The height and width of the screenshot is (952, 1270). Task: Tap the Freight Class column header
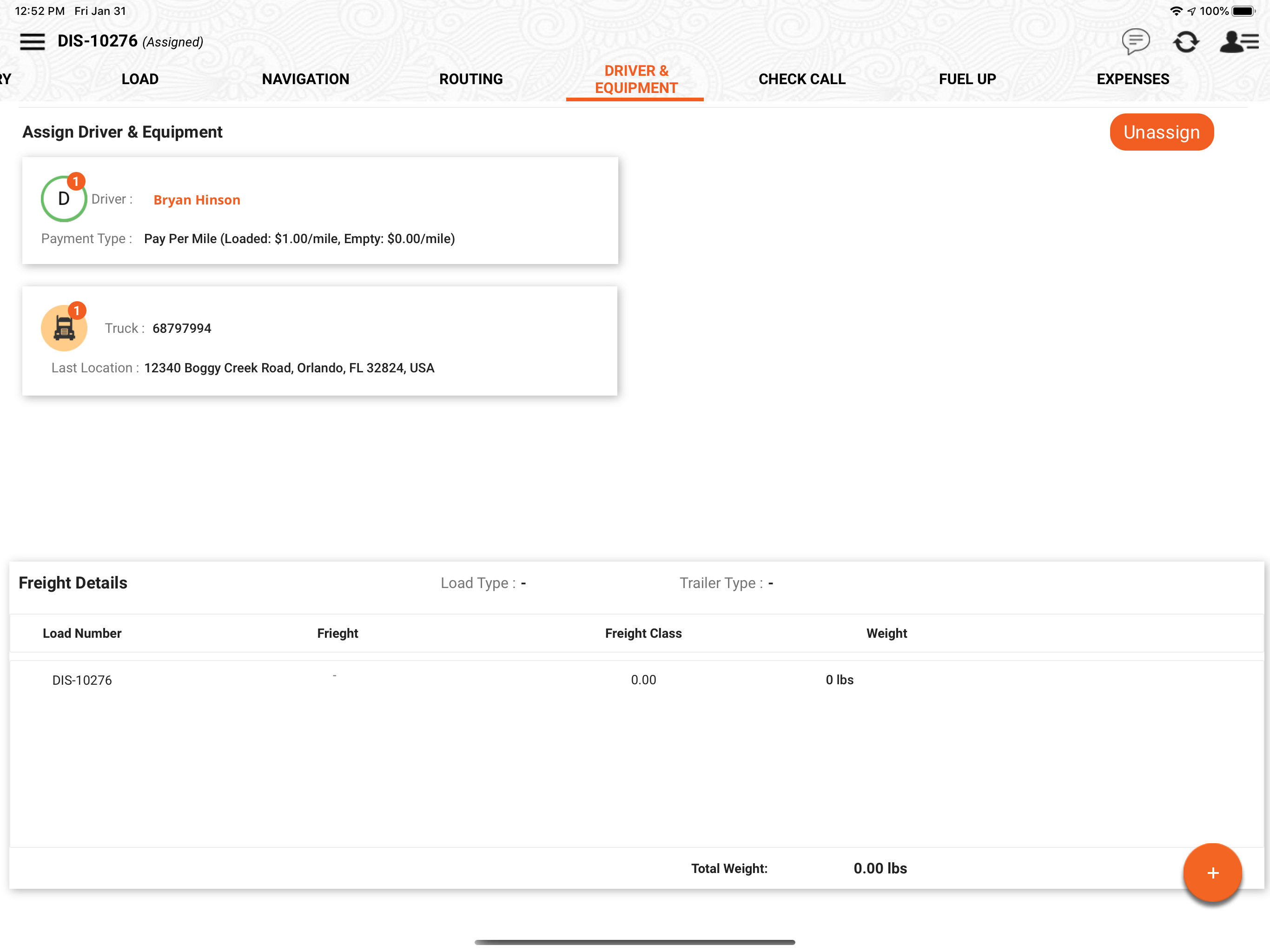pos(643,633)
